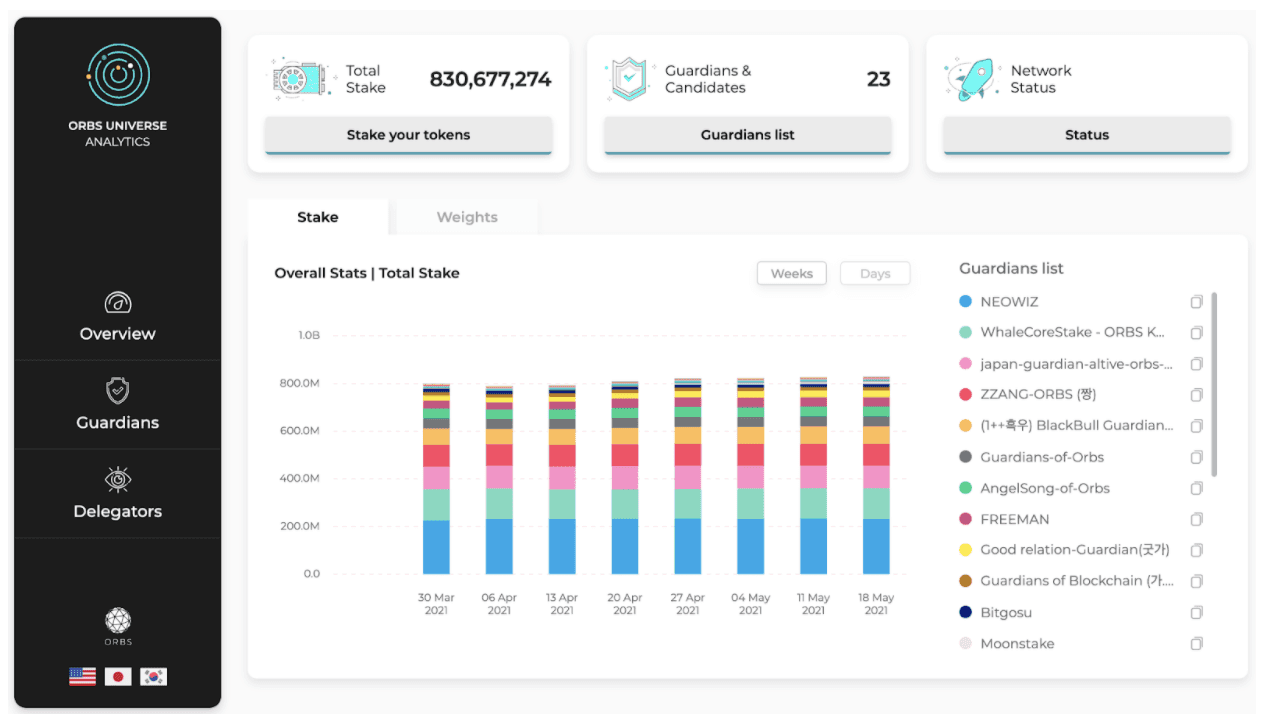Copy Bitgosu guardian address
Viewport: 1264px width, 722px height.
point(1196,612)
